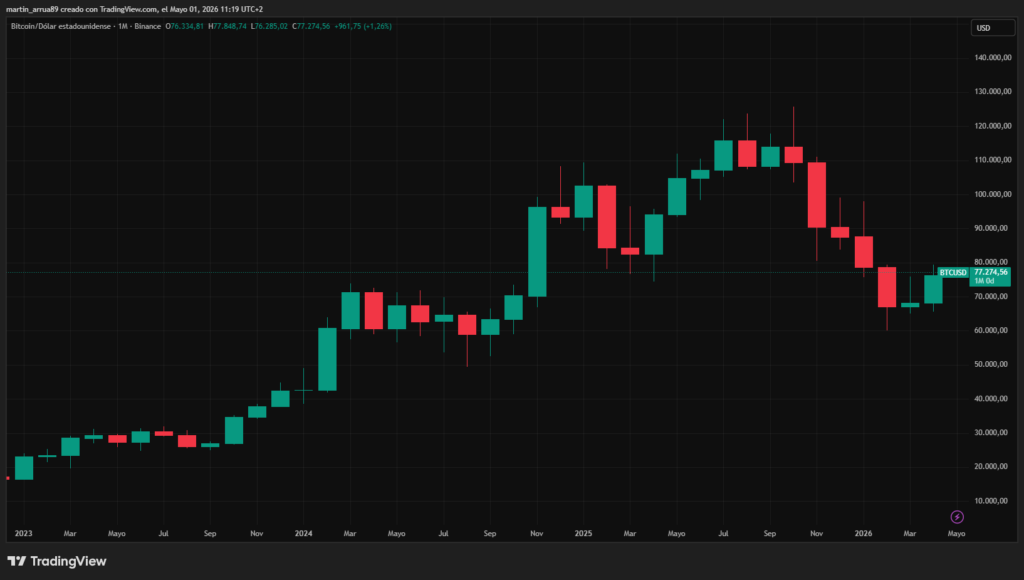The width and height of the screenshot is (1024, 580).
Task: Click the low value L76.285,02
Action: tap(269, 26)
